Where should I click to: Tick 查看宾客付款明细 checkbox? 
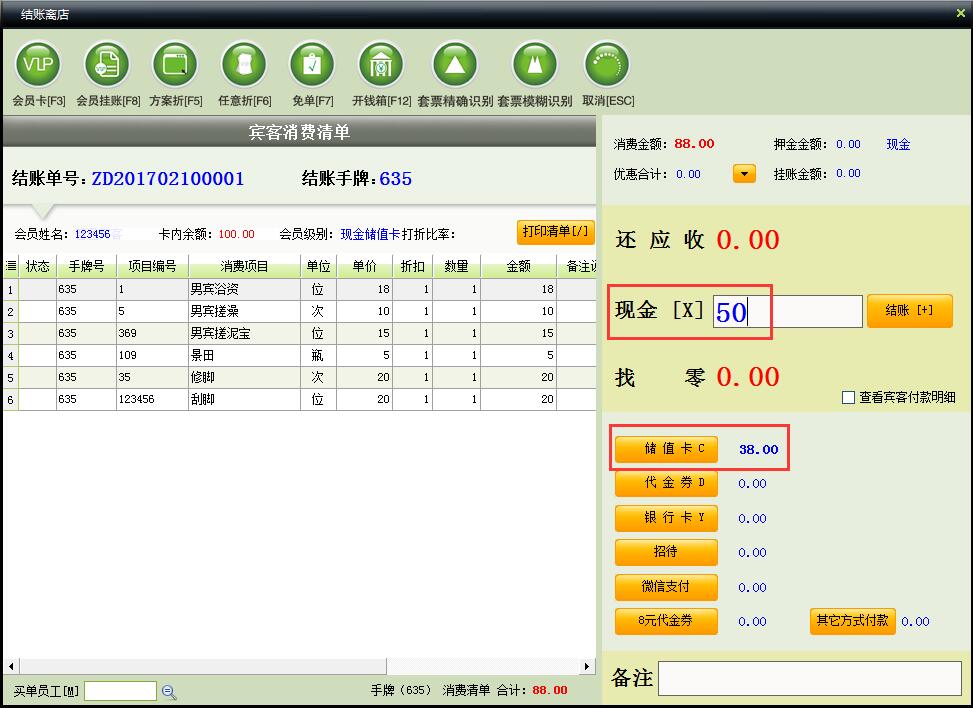(x=848, y=398)
